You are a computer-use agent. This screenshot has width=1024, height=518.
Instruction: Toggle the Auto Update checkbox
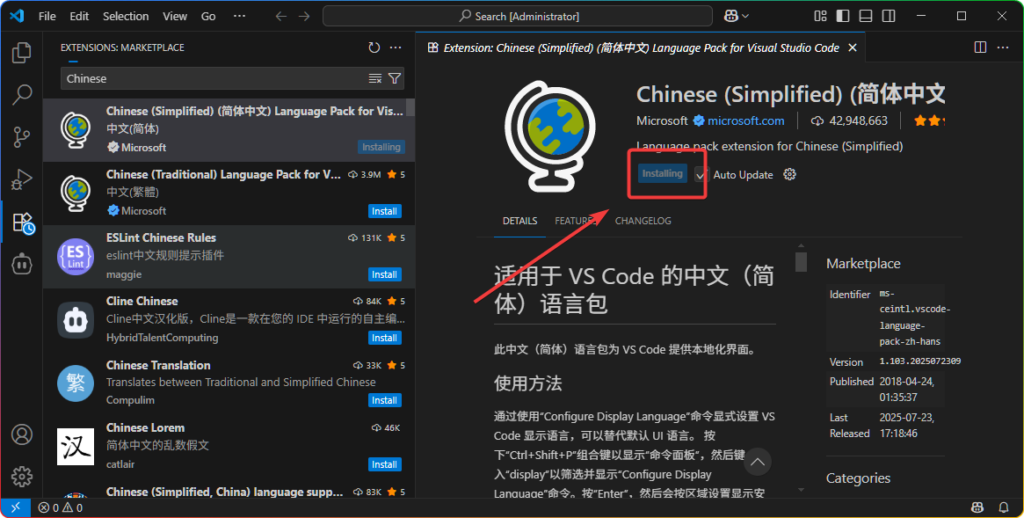coord(701,174)
